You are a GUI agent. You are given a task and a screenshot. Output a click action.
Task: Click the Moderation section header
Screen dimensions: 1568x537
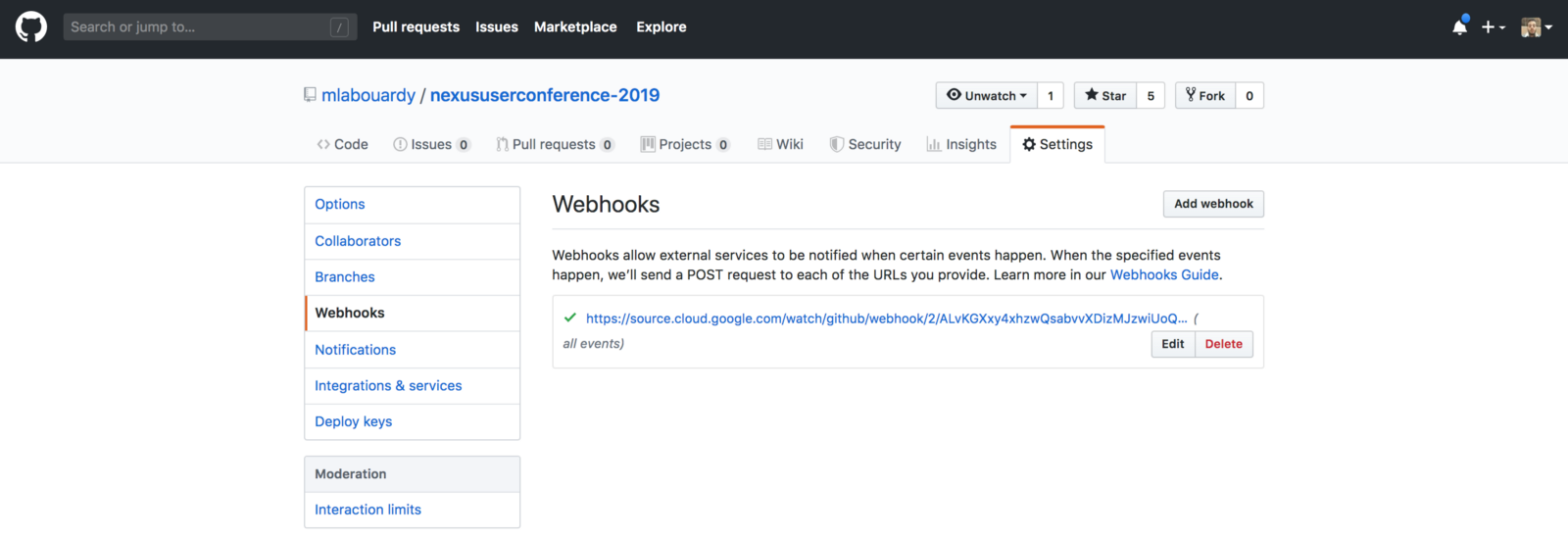[412, 474]
